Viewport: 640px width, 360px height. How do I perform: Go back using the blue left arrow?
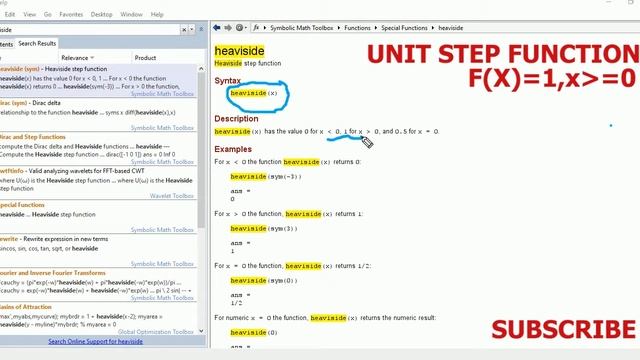(x=216, y=28)
